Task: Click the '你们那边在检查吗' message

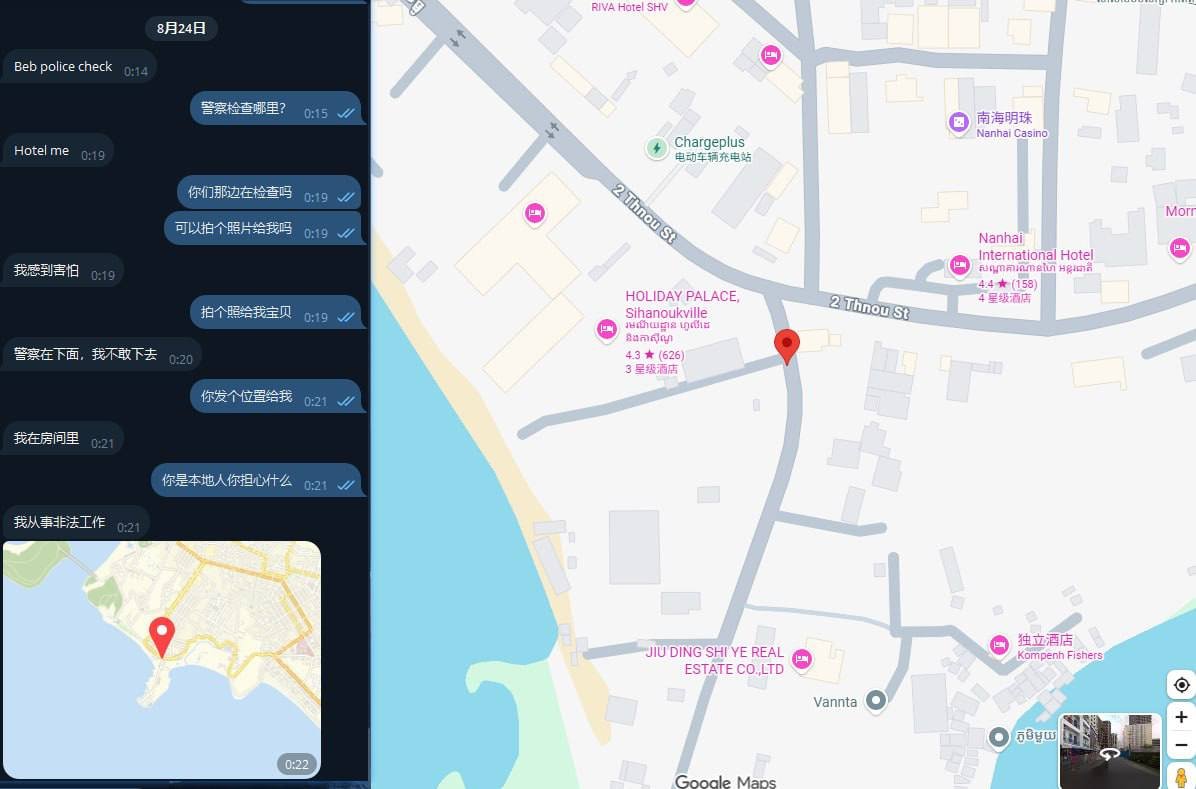Action: [268, 192]
